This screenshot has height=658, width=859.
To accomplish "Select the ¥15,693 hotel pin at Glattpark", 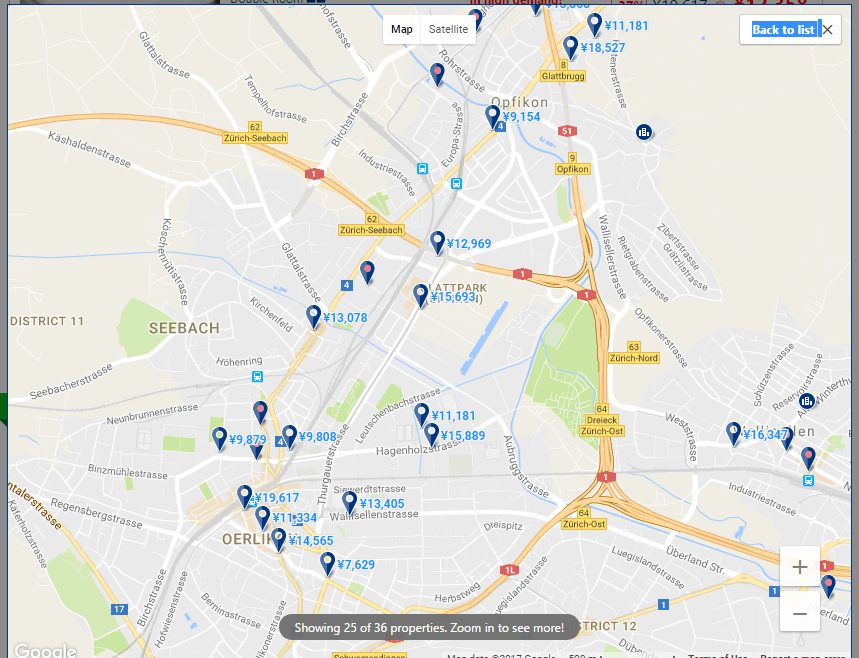I will point(420,296).
